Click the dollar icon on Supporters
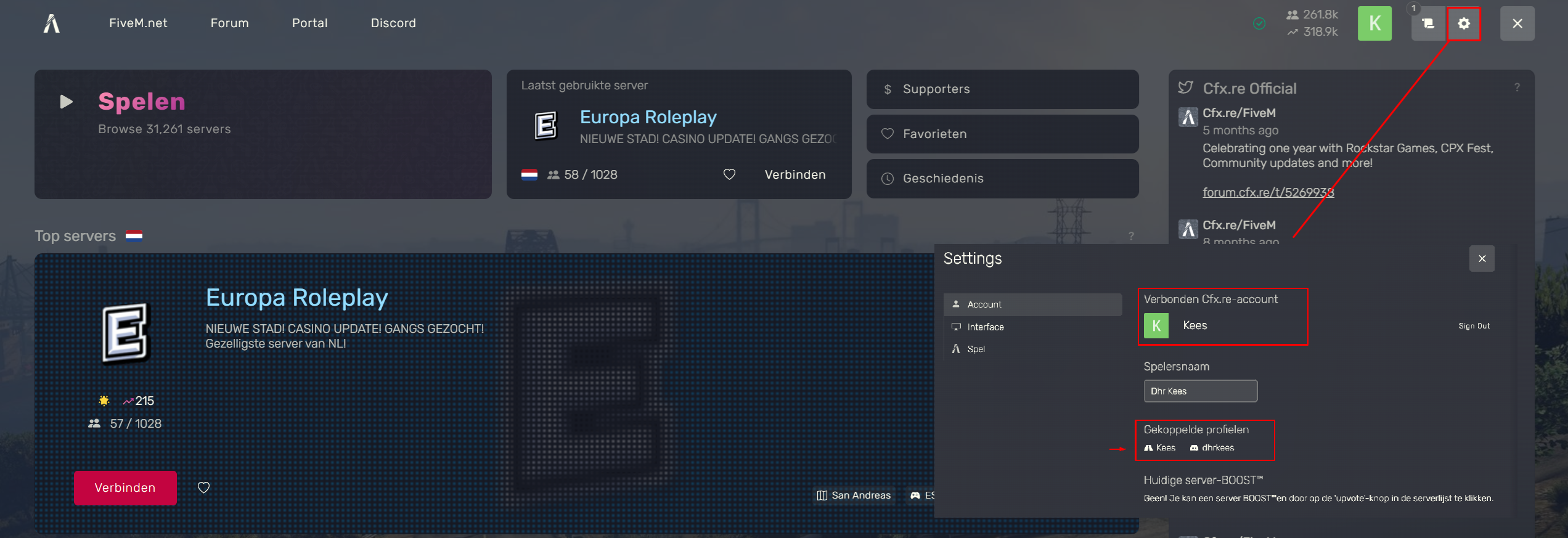The height and width of the screenshot is (538, 1568). 888,89
